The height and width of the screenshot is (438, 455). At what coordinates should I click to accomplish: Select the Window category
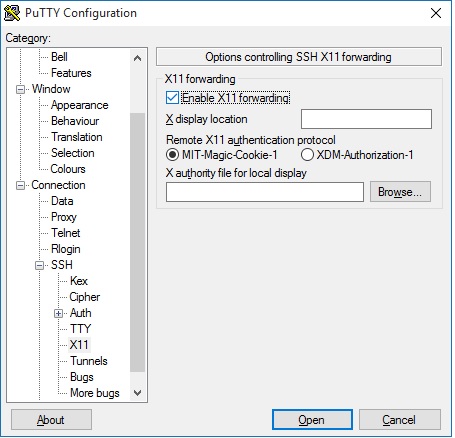click(51, 89)
